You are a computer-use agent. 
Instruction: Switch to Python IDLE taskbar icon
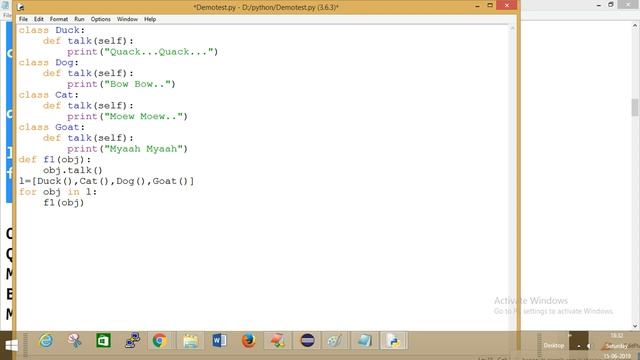pyautogui.click(x=393, y=341)
